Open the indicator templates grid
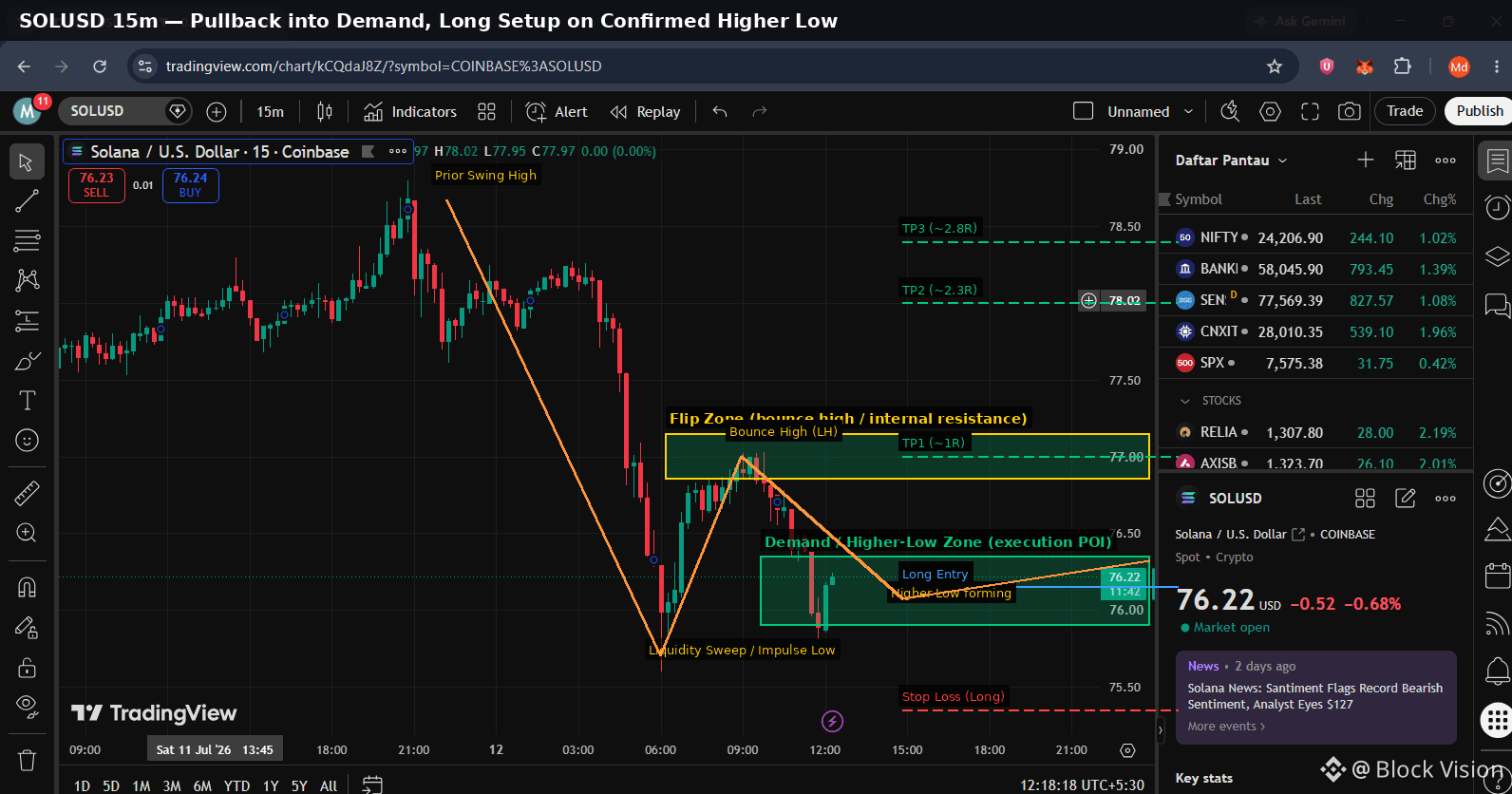 (486, 112)
